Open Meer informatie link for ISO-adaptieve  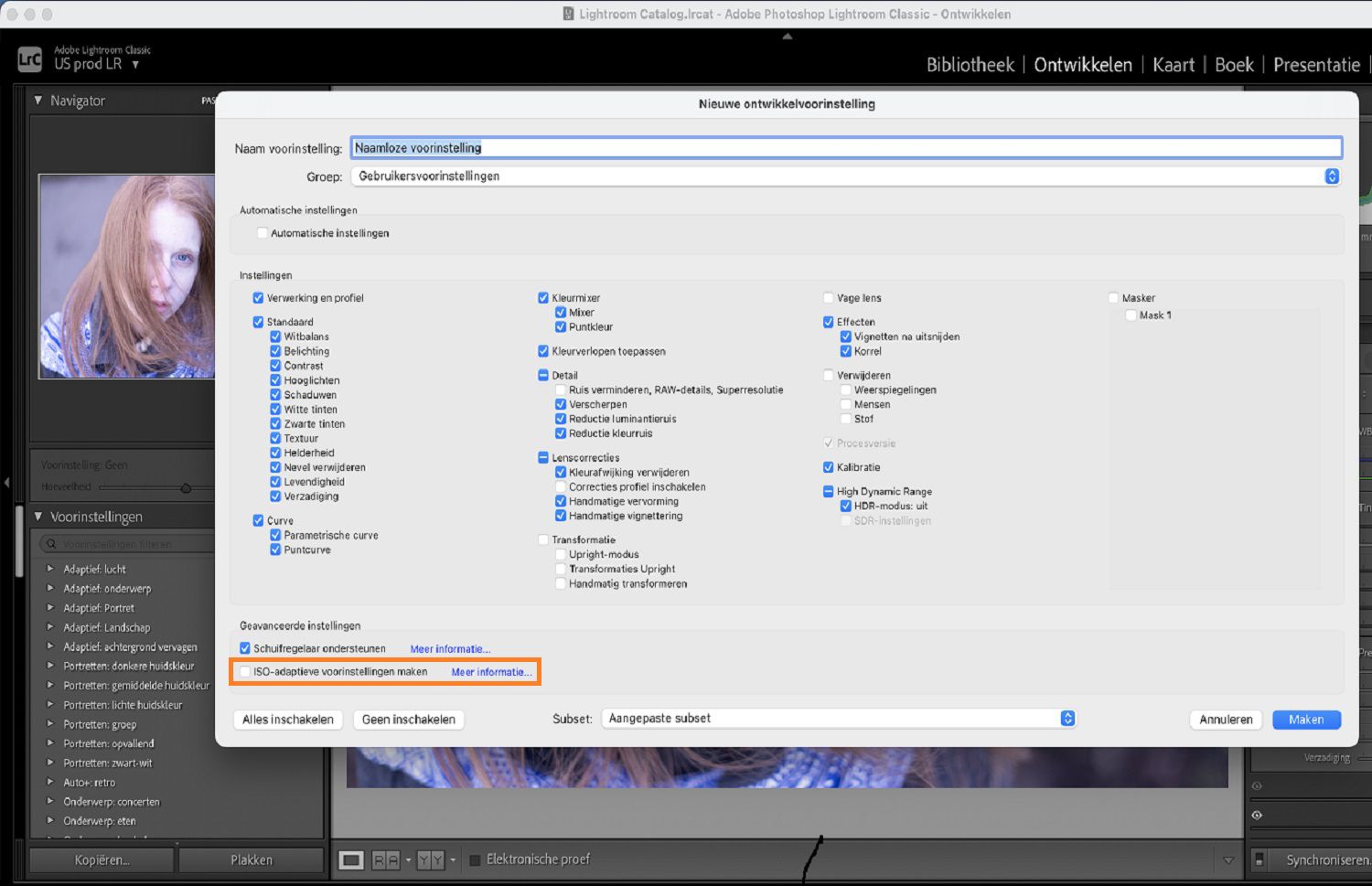[x=491, y=672]
